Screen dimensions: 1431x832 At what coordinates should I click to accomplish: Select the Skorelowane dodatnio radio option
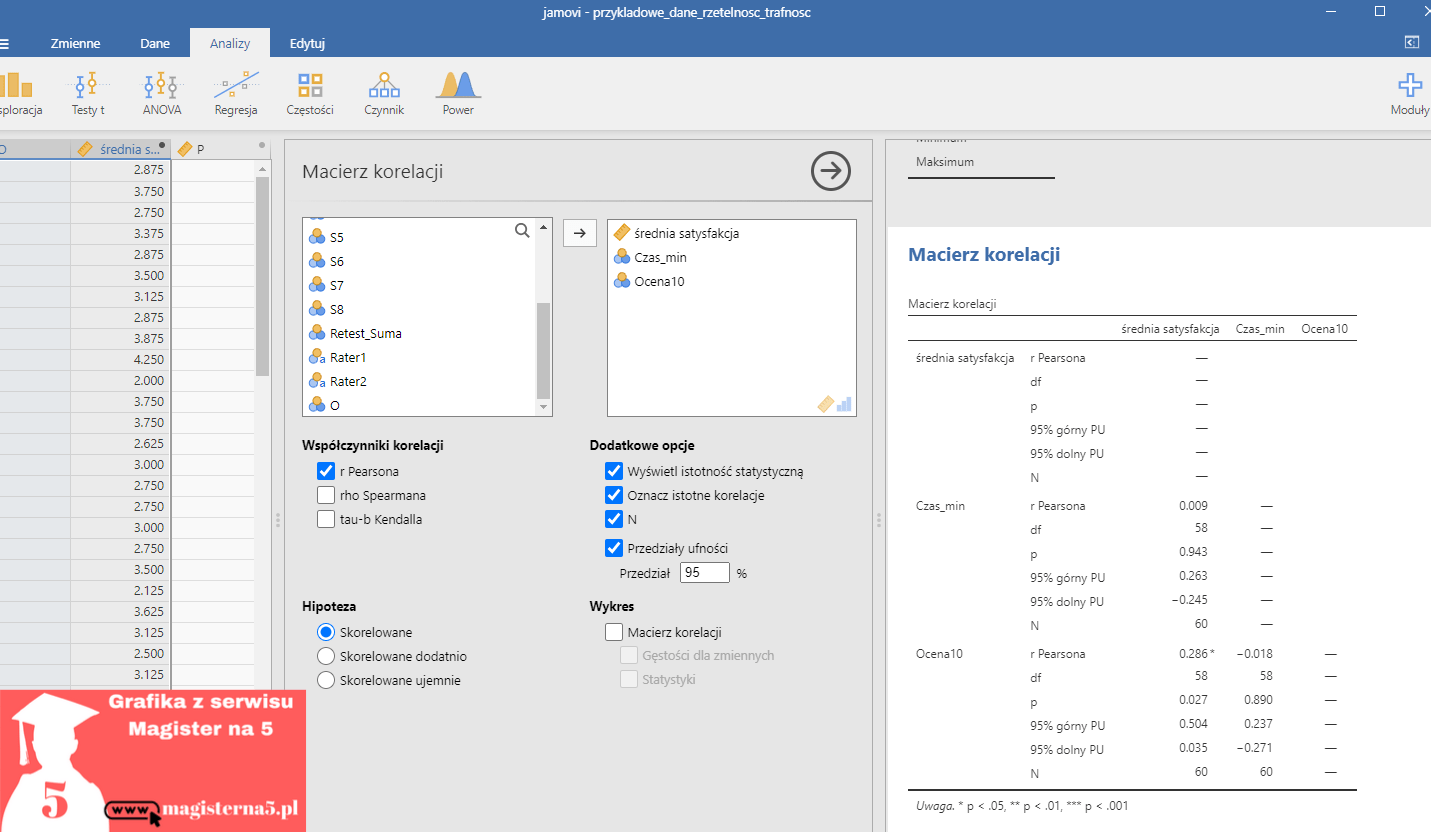325,657
